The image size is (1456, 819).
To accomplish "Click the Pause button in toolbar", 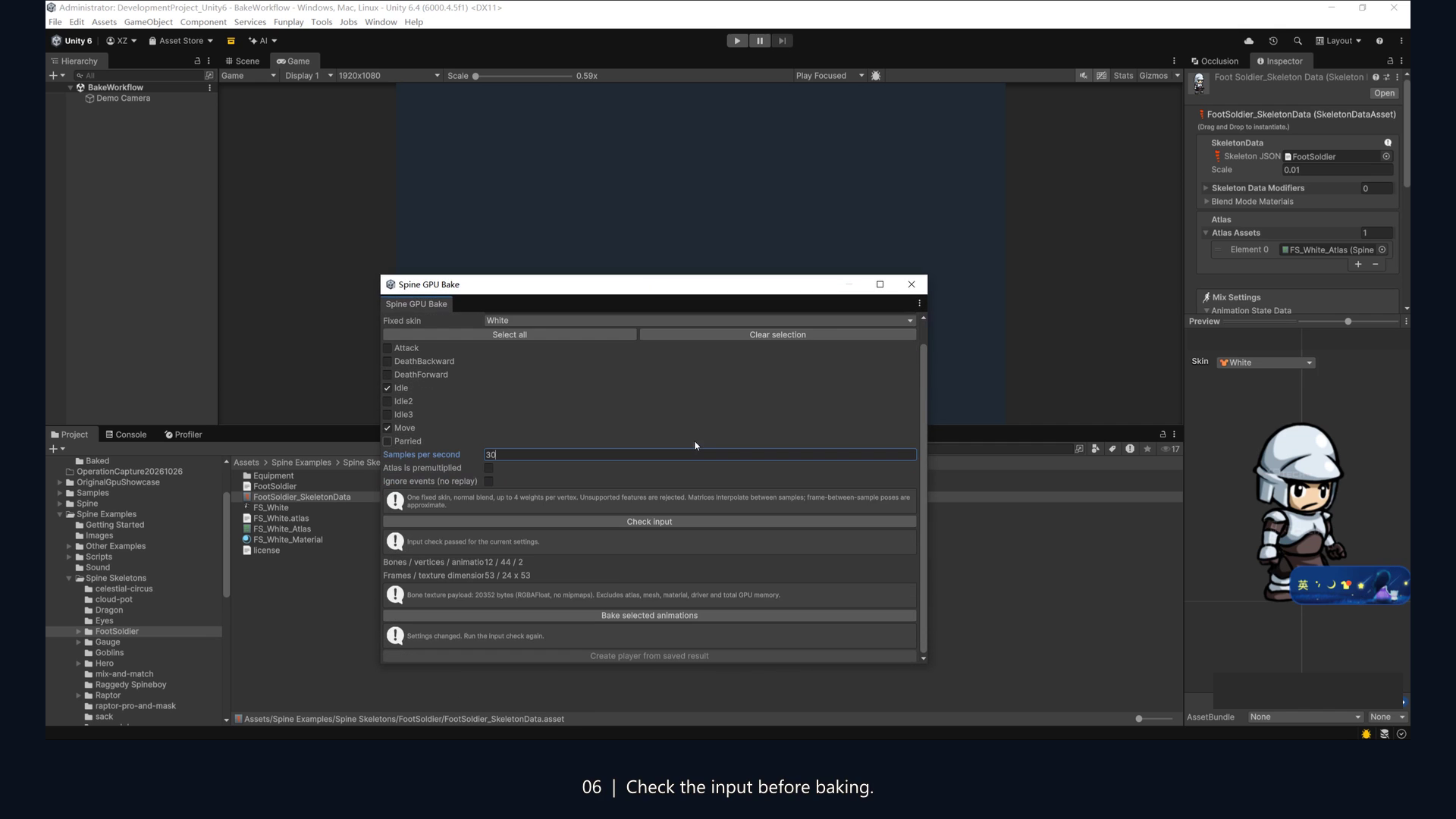I will [x=759, y=41].
